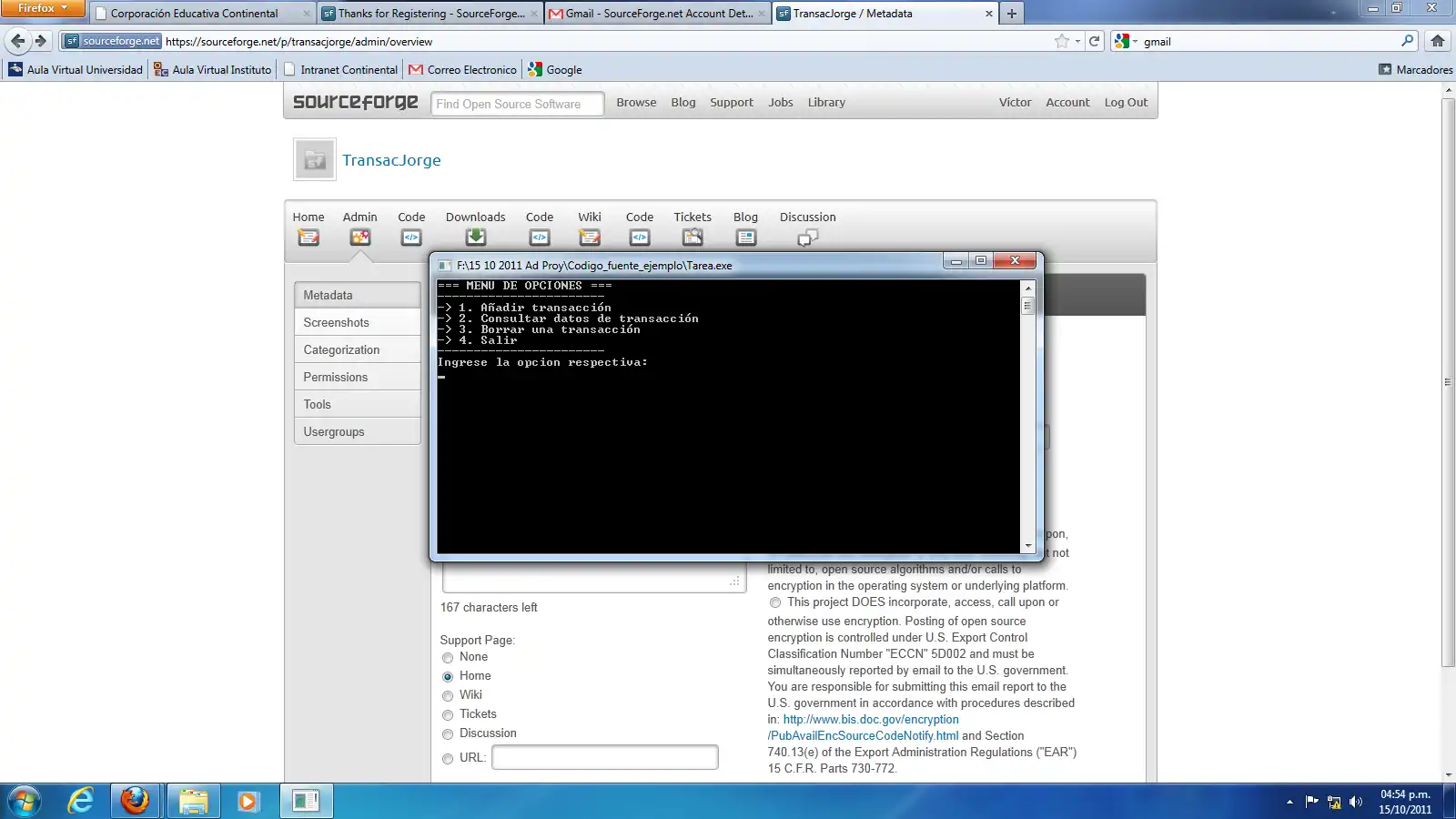Select the None support page radio button
Image resolution: width=1456 pixels, height=819 pixels.
pyautogui.click(x=448, y=658)
